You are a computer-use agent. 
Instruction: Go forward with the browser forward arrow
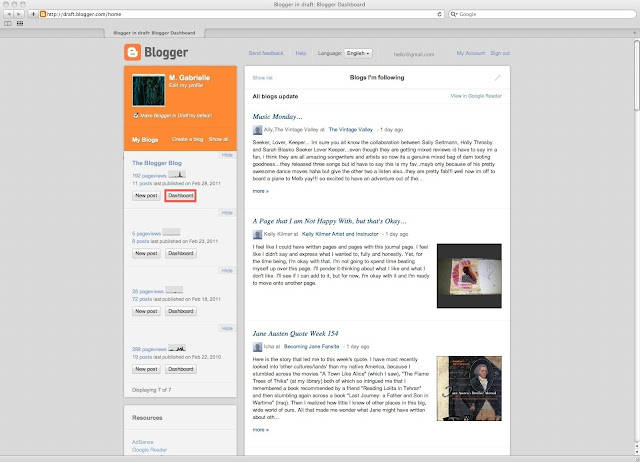(x=18, y=14)
